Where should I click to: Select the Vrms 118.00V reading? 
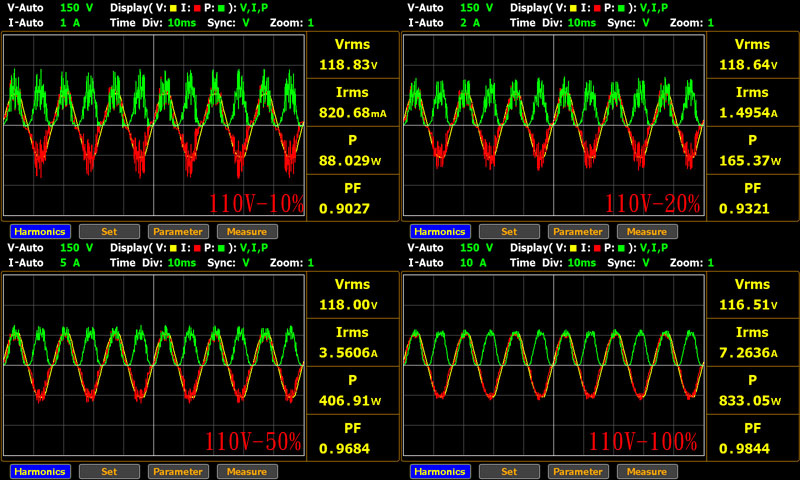tap(353, 294)
